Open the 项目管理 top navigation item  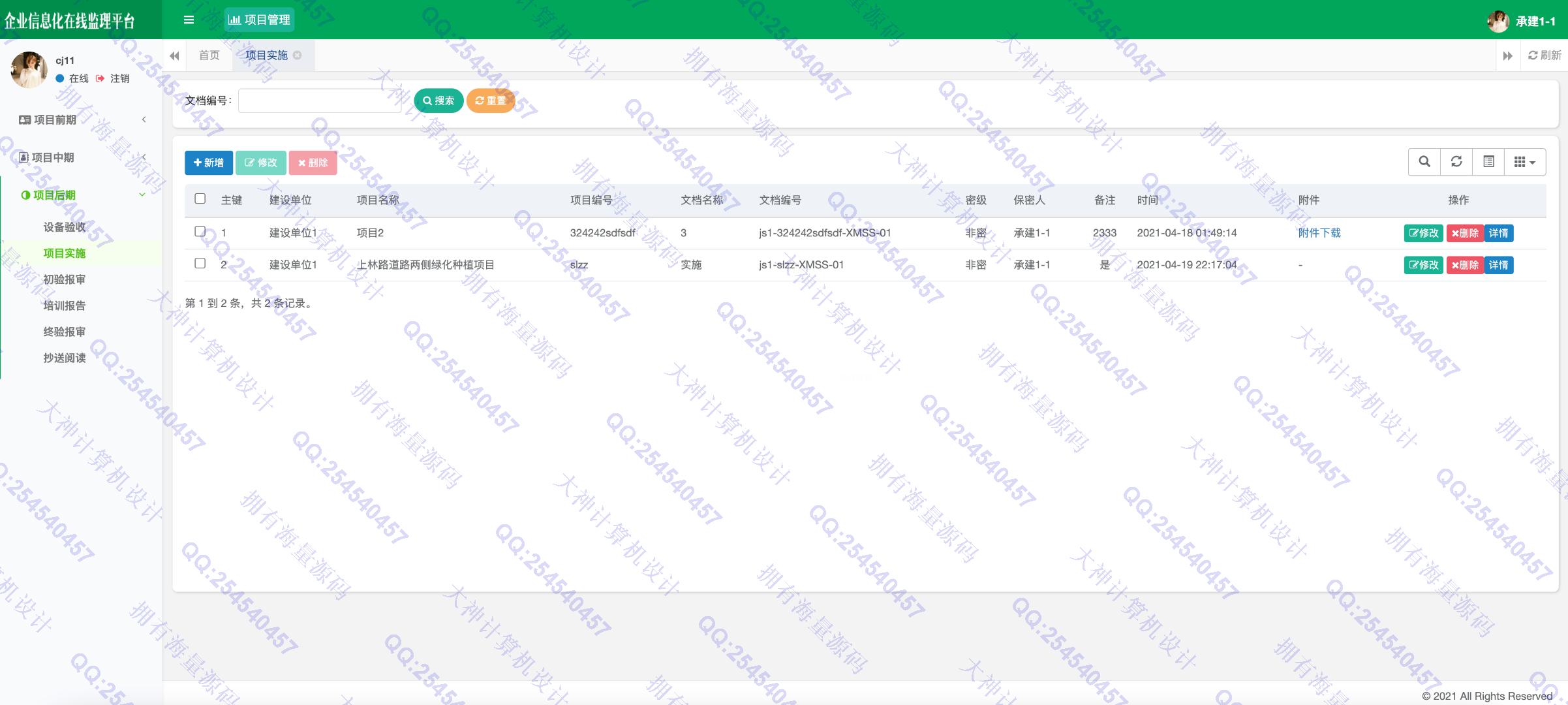tap(259, 20)
